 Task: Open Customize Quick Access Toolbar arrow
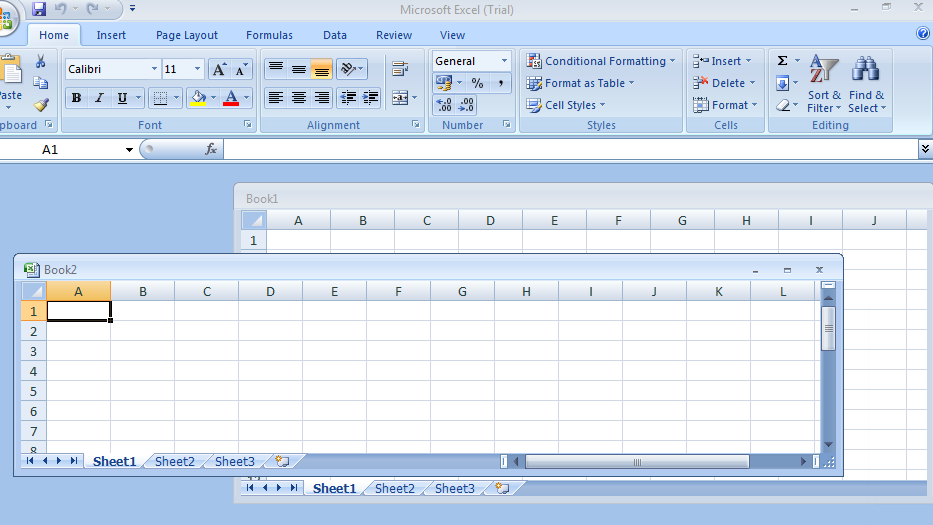coord(132,9)
